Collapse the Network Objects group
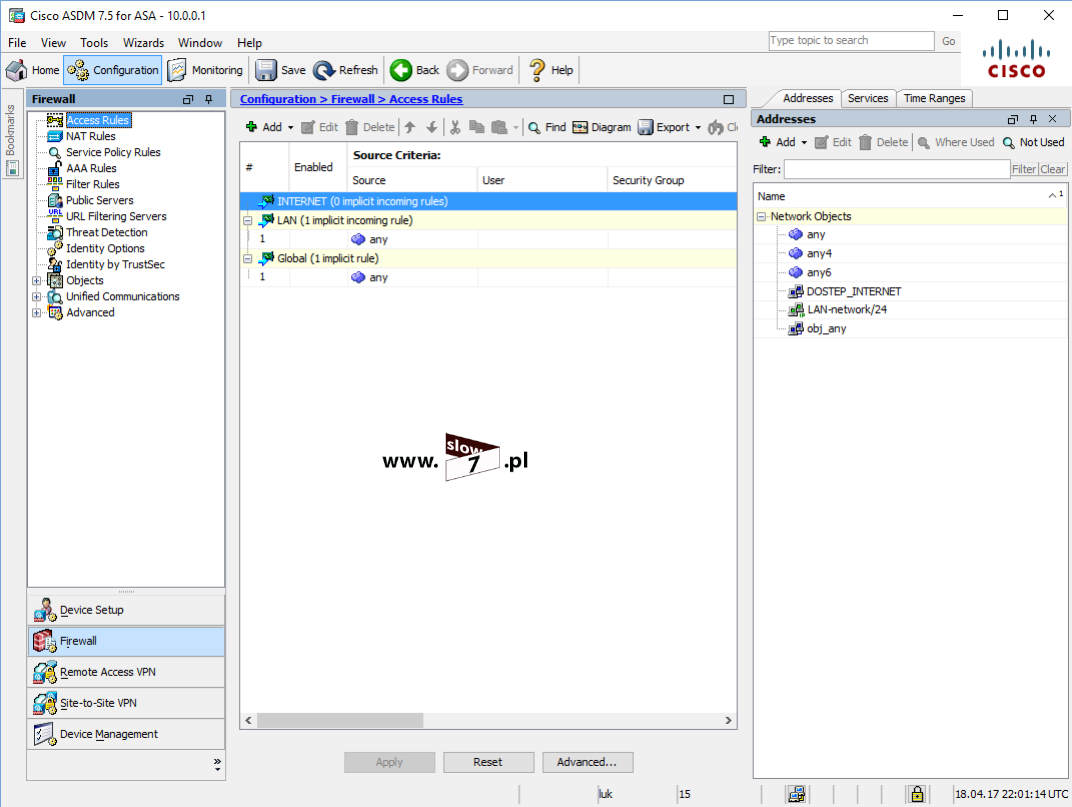1072x807 pixels. pos(761,216)
